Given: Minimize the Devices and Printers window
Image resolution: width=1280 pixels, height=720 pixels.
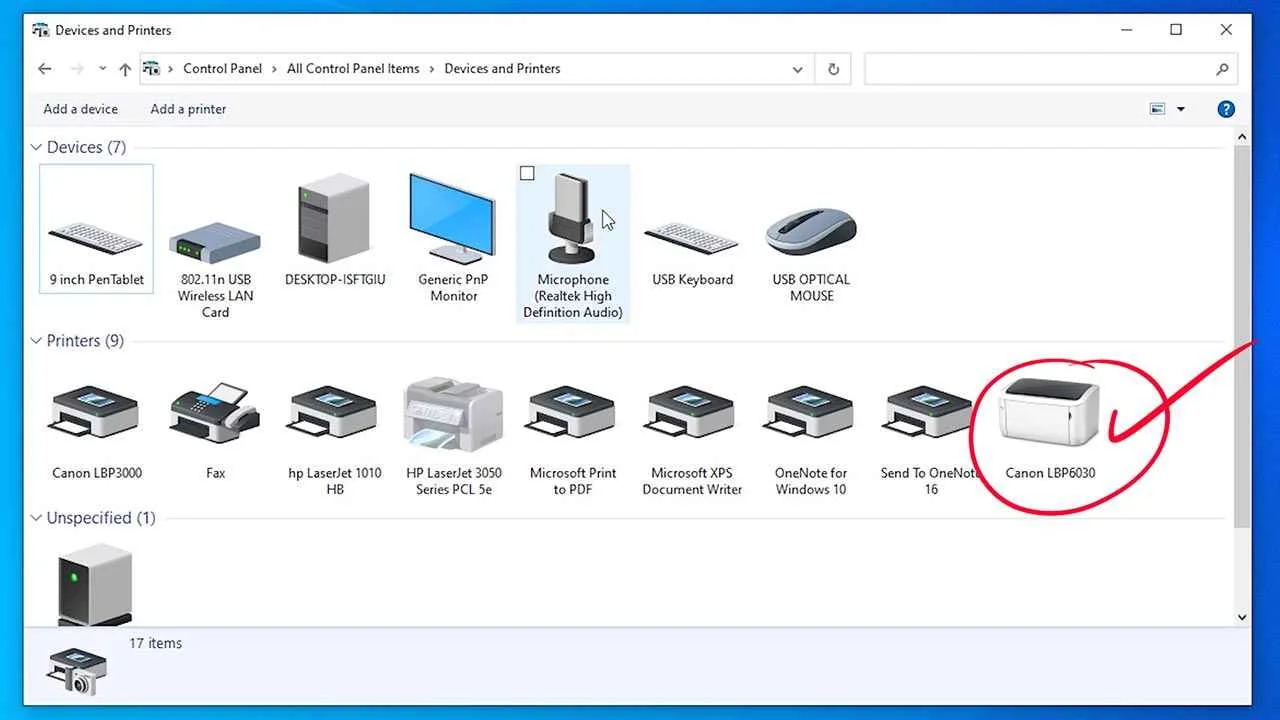Looking at the screenshot, I should tap(1126, 30).
